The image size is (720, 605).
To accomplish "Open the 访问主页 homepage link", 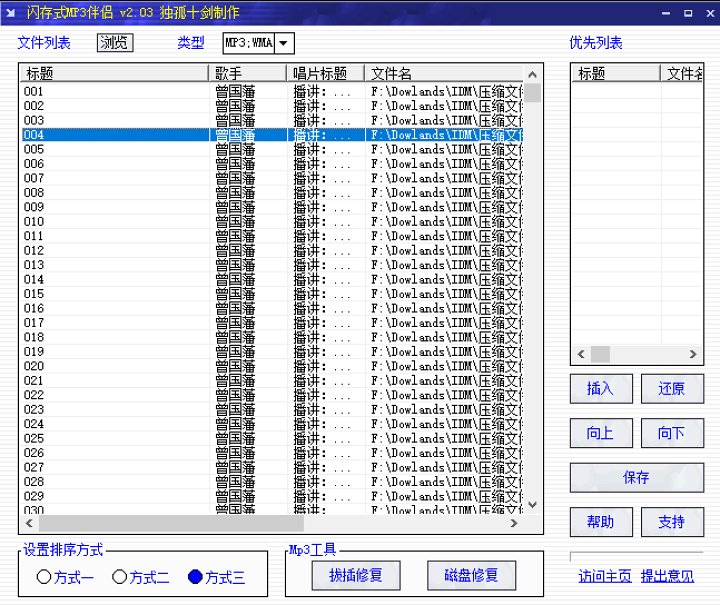I will point(605,576).
